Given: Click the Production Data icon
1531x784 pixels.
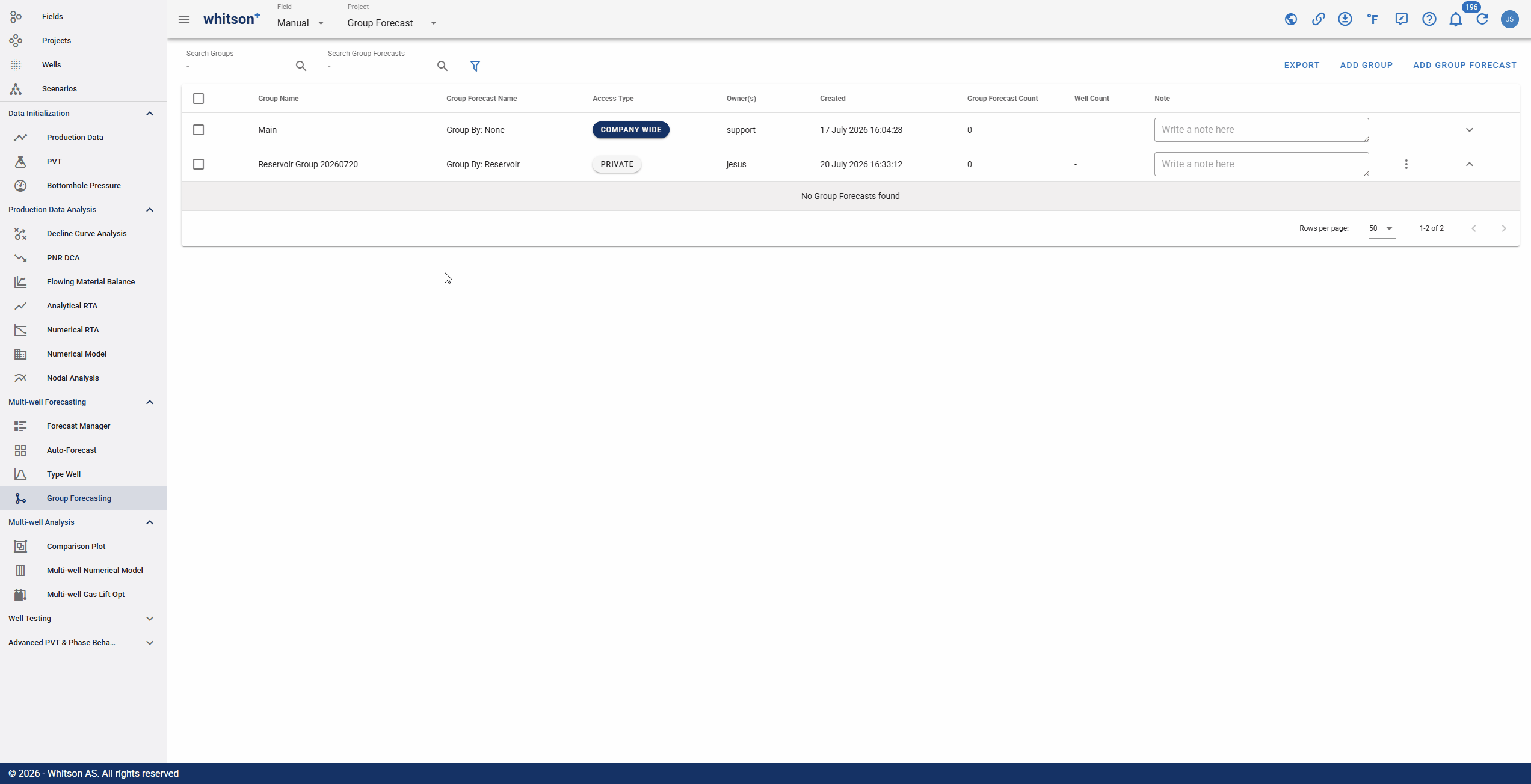Looking at the screenshot, I should 20,138.
